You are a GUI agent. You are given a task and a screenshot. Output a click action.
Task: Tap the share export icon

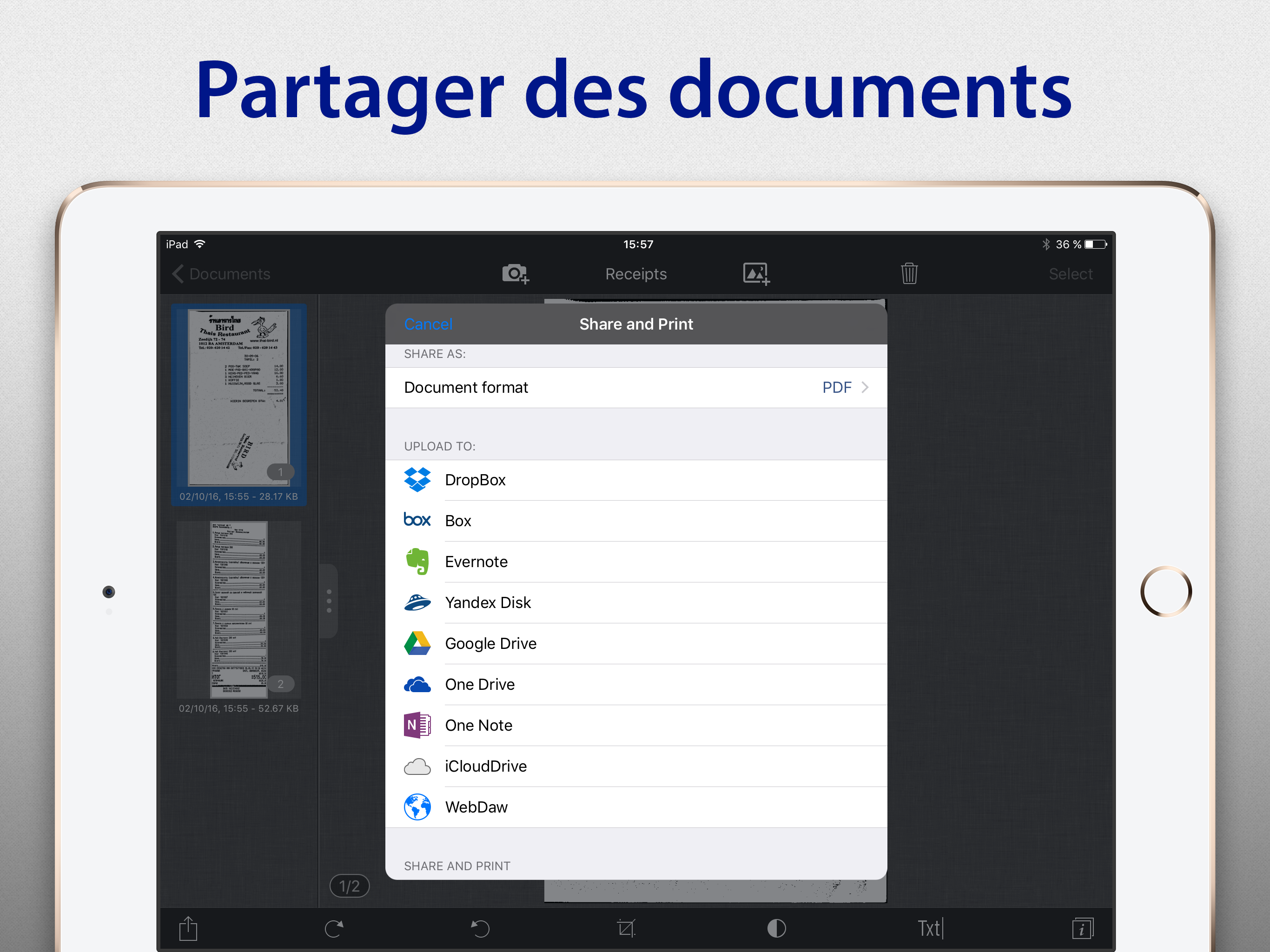(188, 928)
